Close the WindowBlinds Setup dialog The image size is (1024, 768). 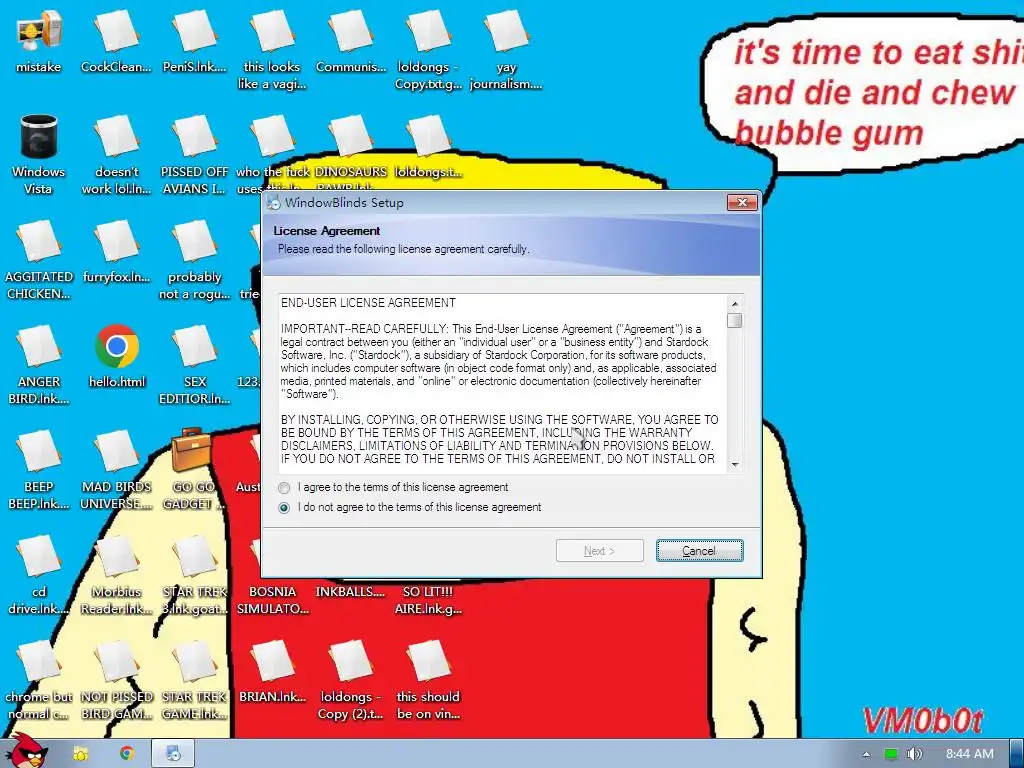pos(743,202)
